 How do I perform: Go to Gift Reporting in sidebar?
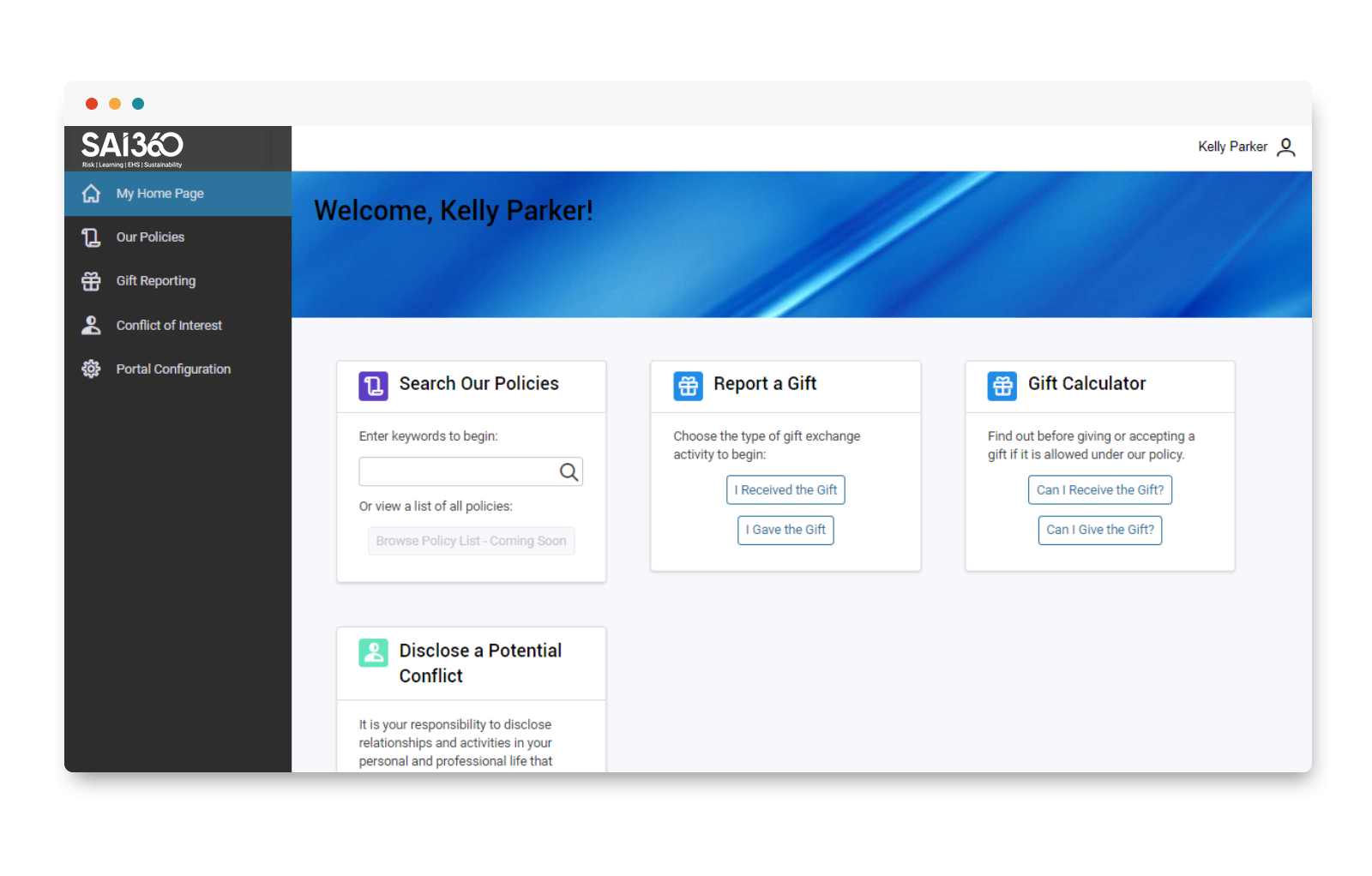pyautogui.click(x=156, y=281)
